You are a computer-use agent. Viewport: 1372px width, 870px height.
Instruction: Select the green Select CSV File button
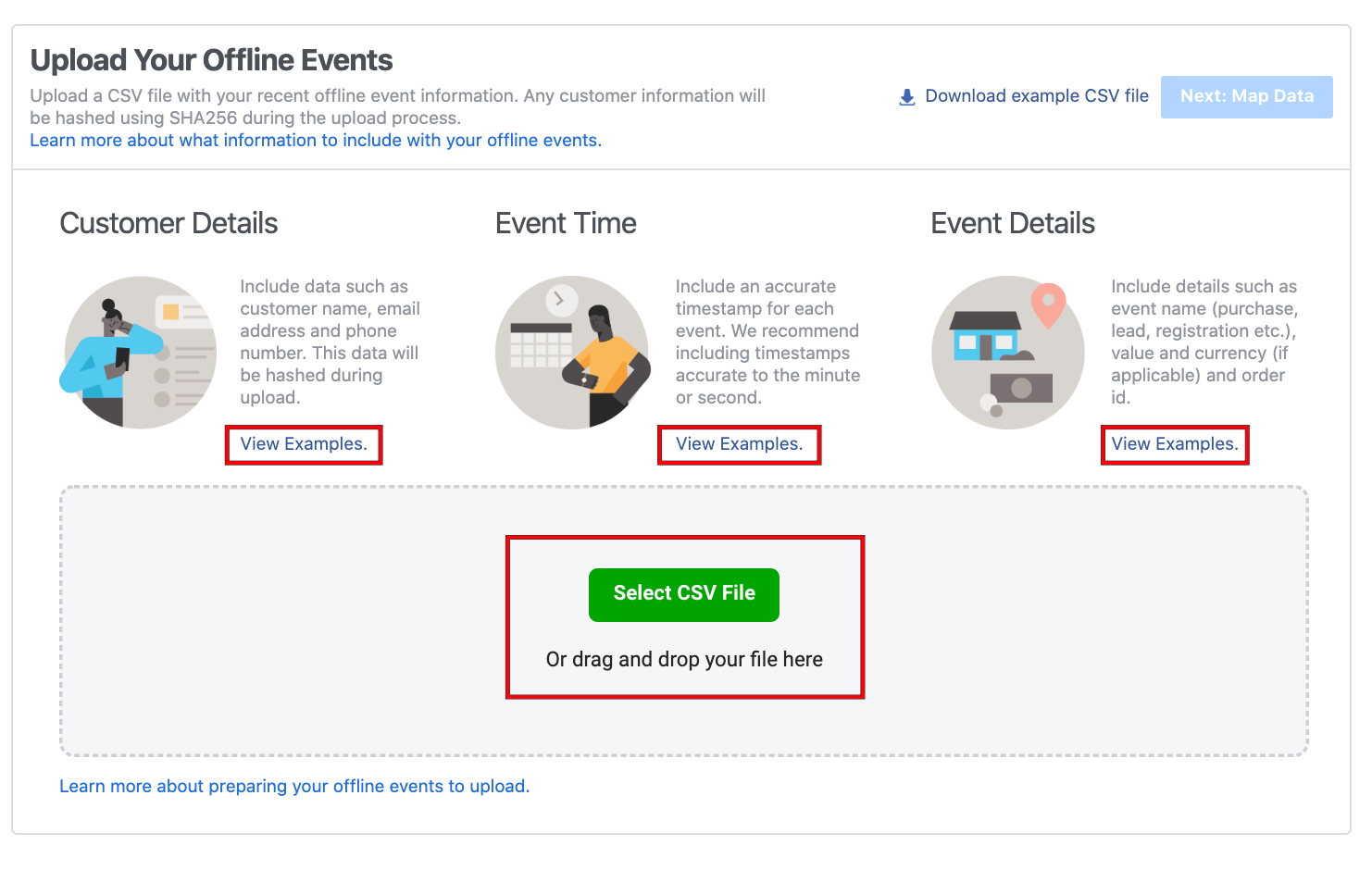pyautogui.click(x=684, y=594)
